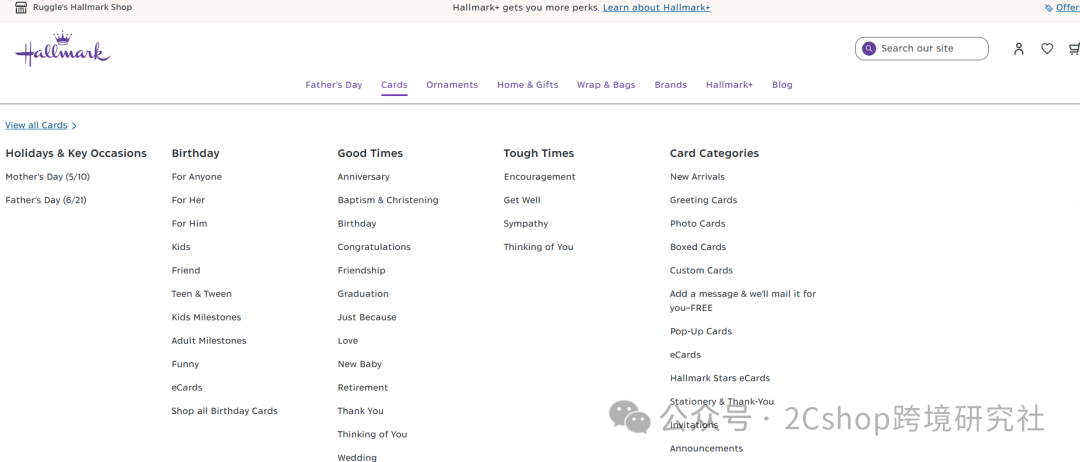Image resolution: width=1080 pixels, height=462 pixels.
Task: Open Pop-Up Cards category
Action: (x=700, y=331)
